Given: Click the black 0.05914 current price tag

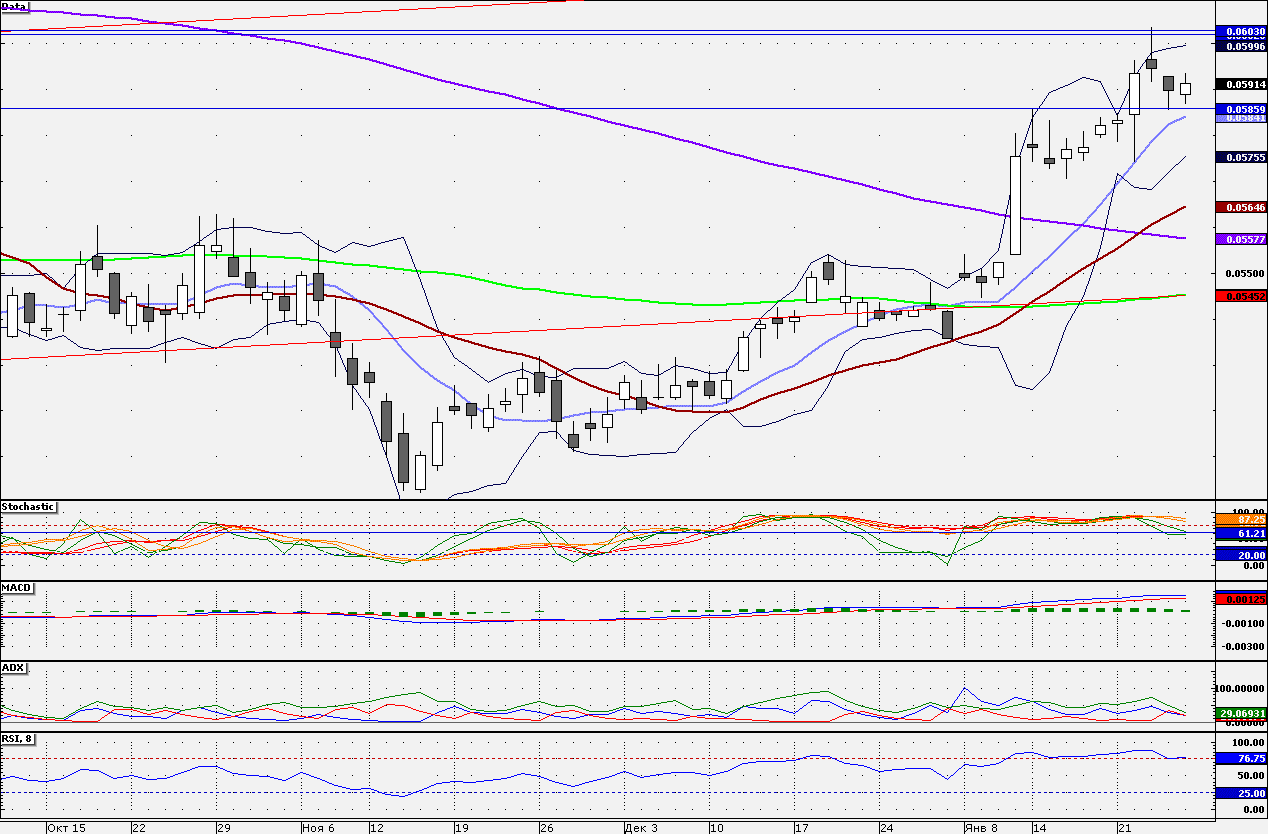Looking at the screenshot, I should pyautogui.click(x=1240, y=84).
